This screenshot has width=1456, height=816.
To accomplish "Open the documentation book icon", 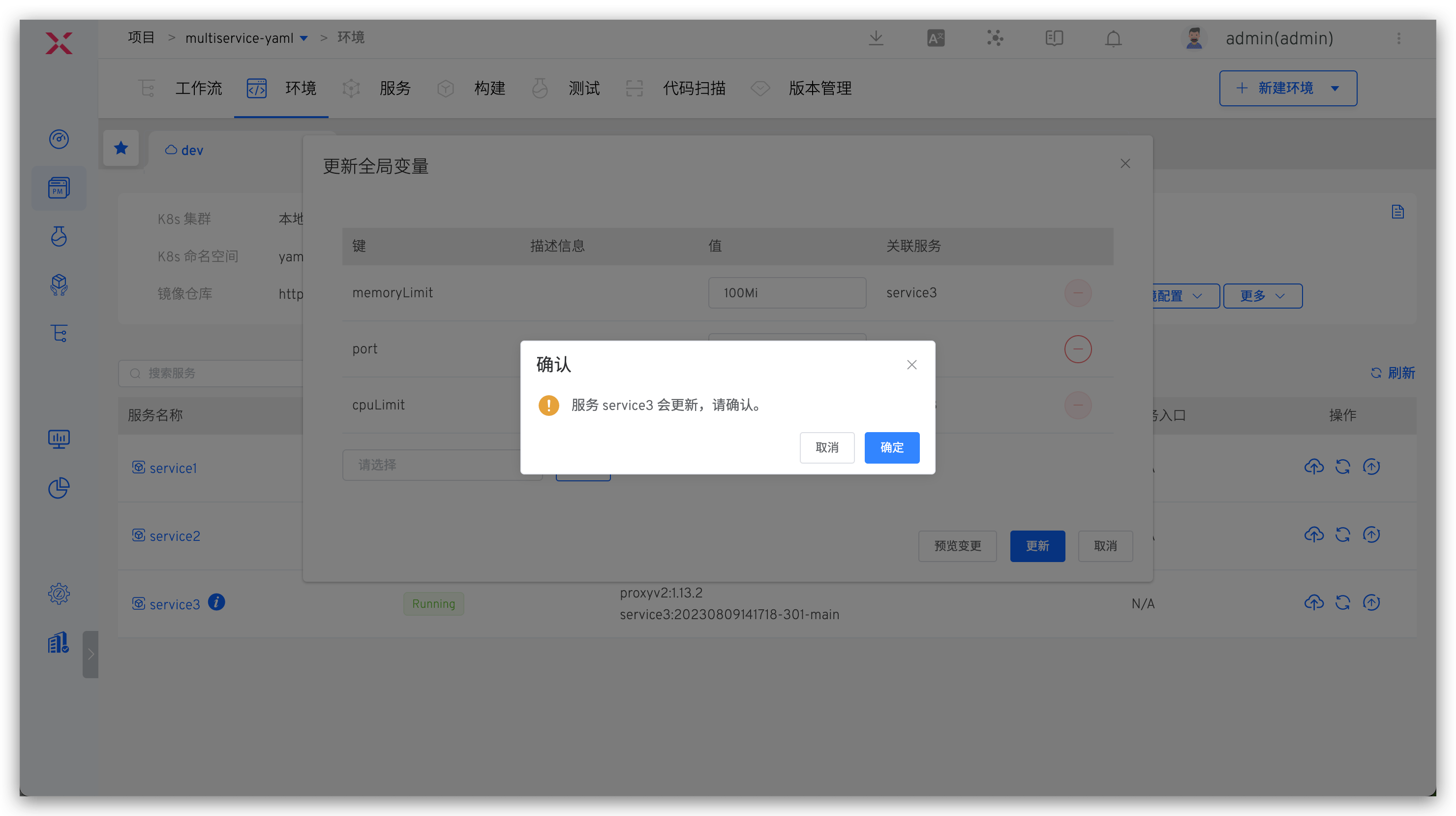I will point(1054,38).
